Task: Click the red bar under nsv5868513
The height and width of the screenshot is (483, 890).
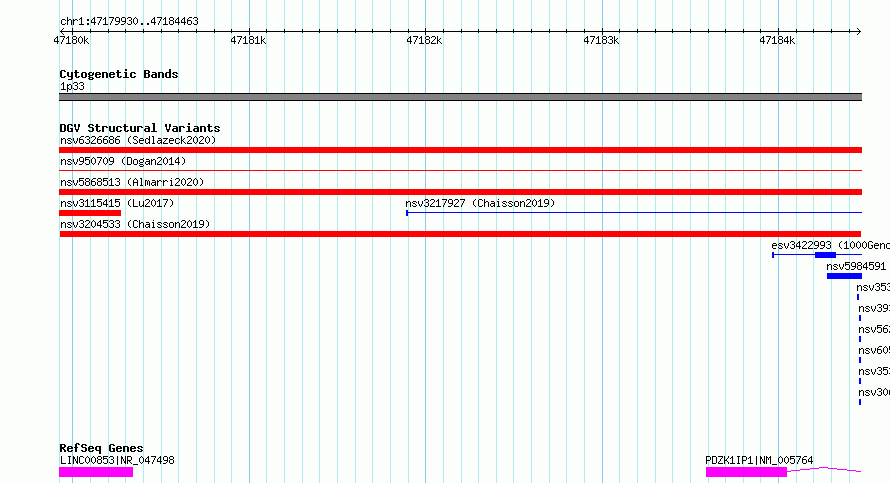Action: pos(460,192)
